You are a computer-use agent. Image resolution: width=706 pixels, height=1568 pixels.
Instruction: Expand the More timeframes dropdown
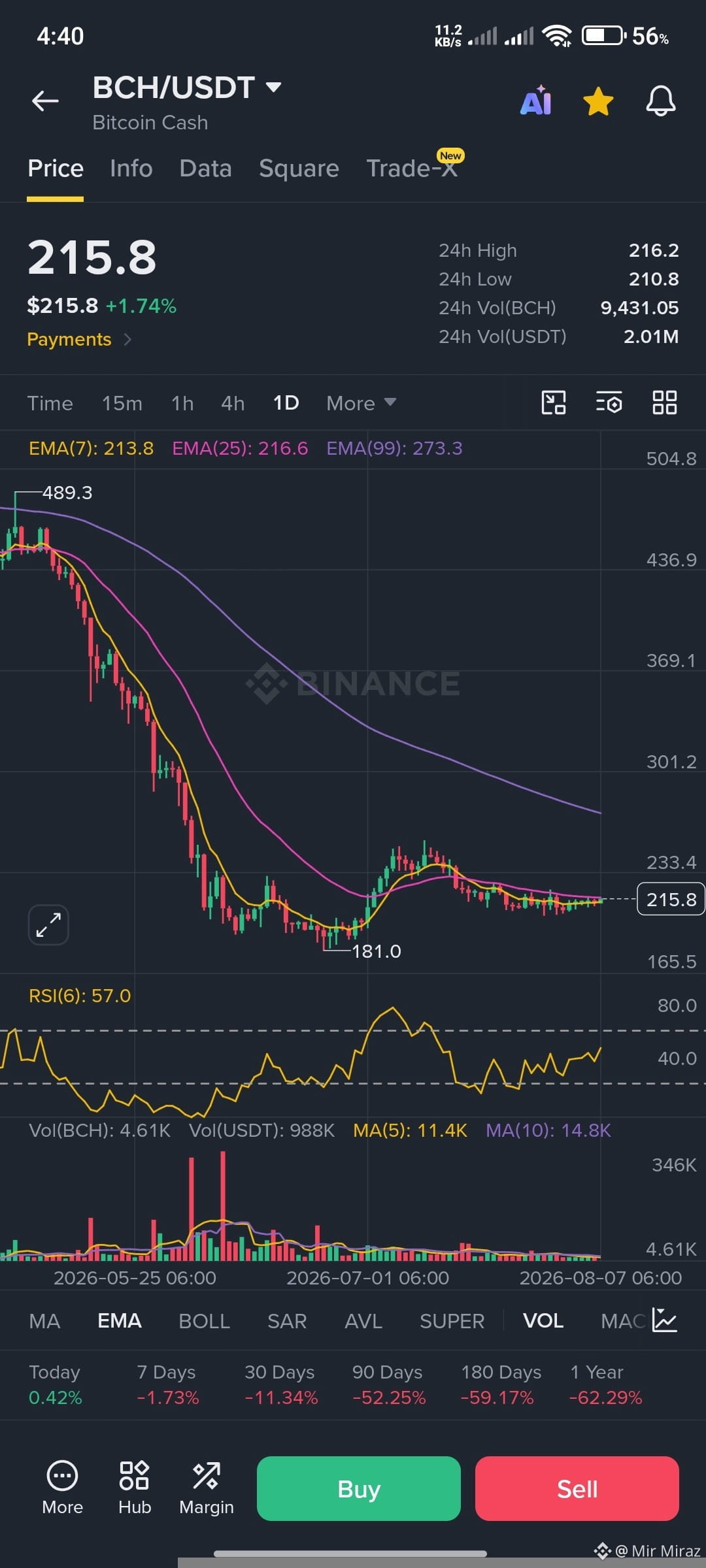click(361, 403)
